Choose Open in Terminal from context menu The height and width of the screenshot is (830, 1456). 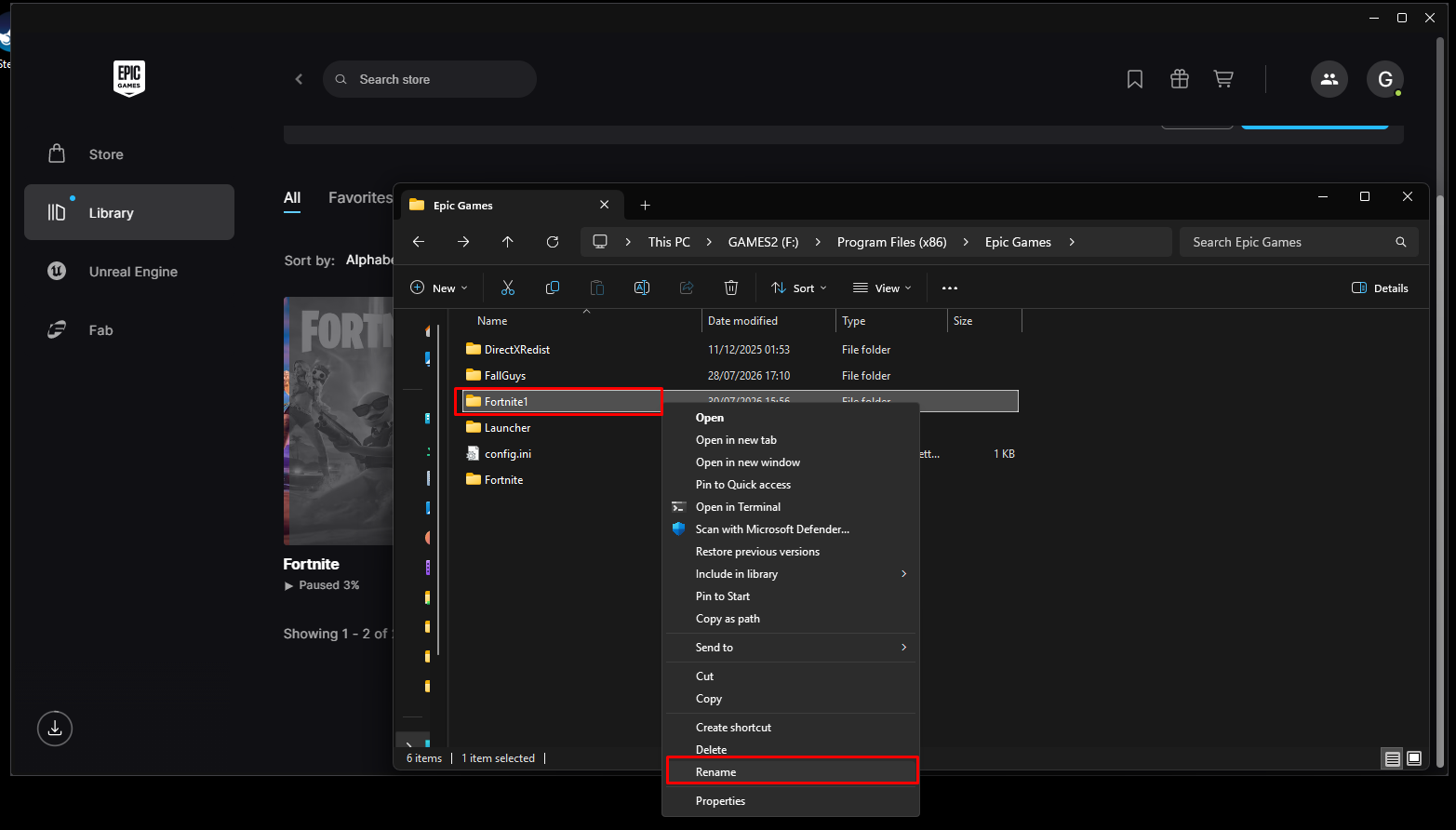[791, 507]
